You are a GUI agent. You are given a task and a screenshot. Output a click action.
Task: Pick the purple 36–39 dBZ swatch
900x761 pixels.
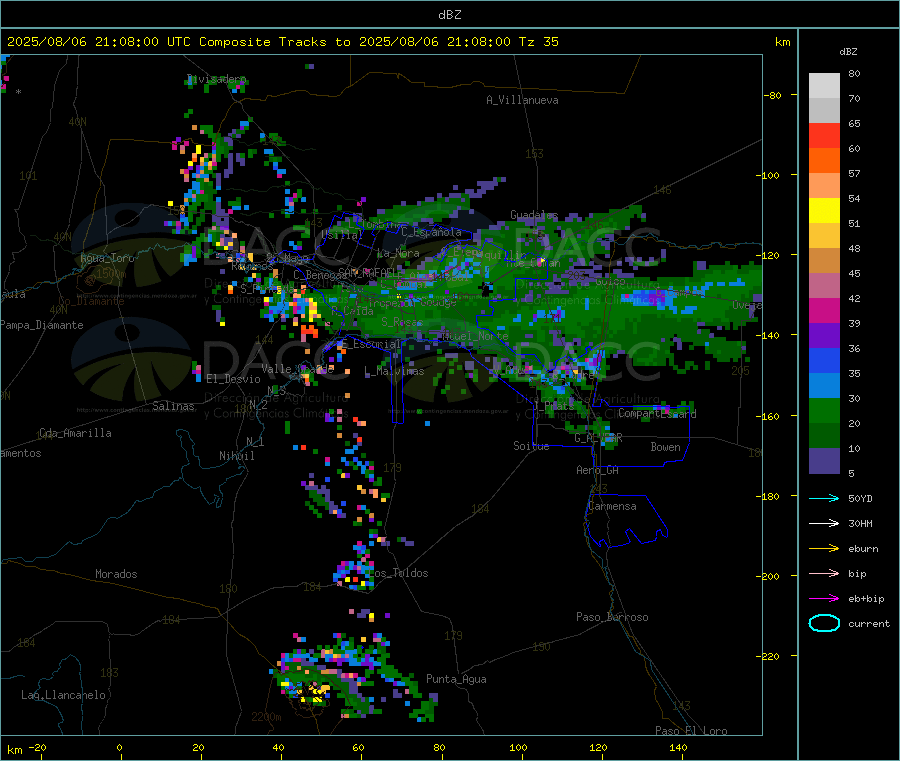[824, 336]
